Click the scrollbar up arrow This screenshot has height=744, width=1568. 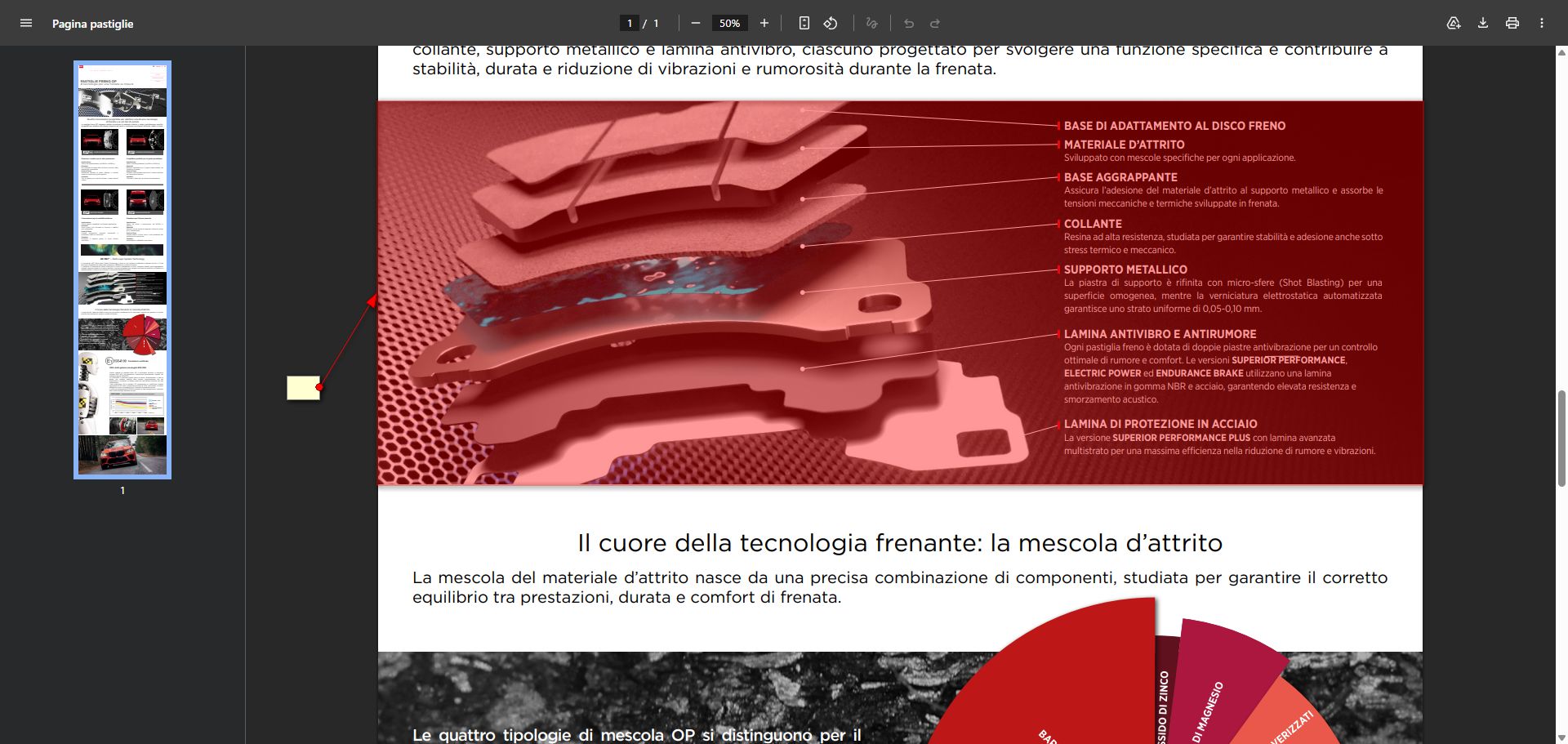1561,52
